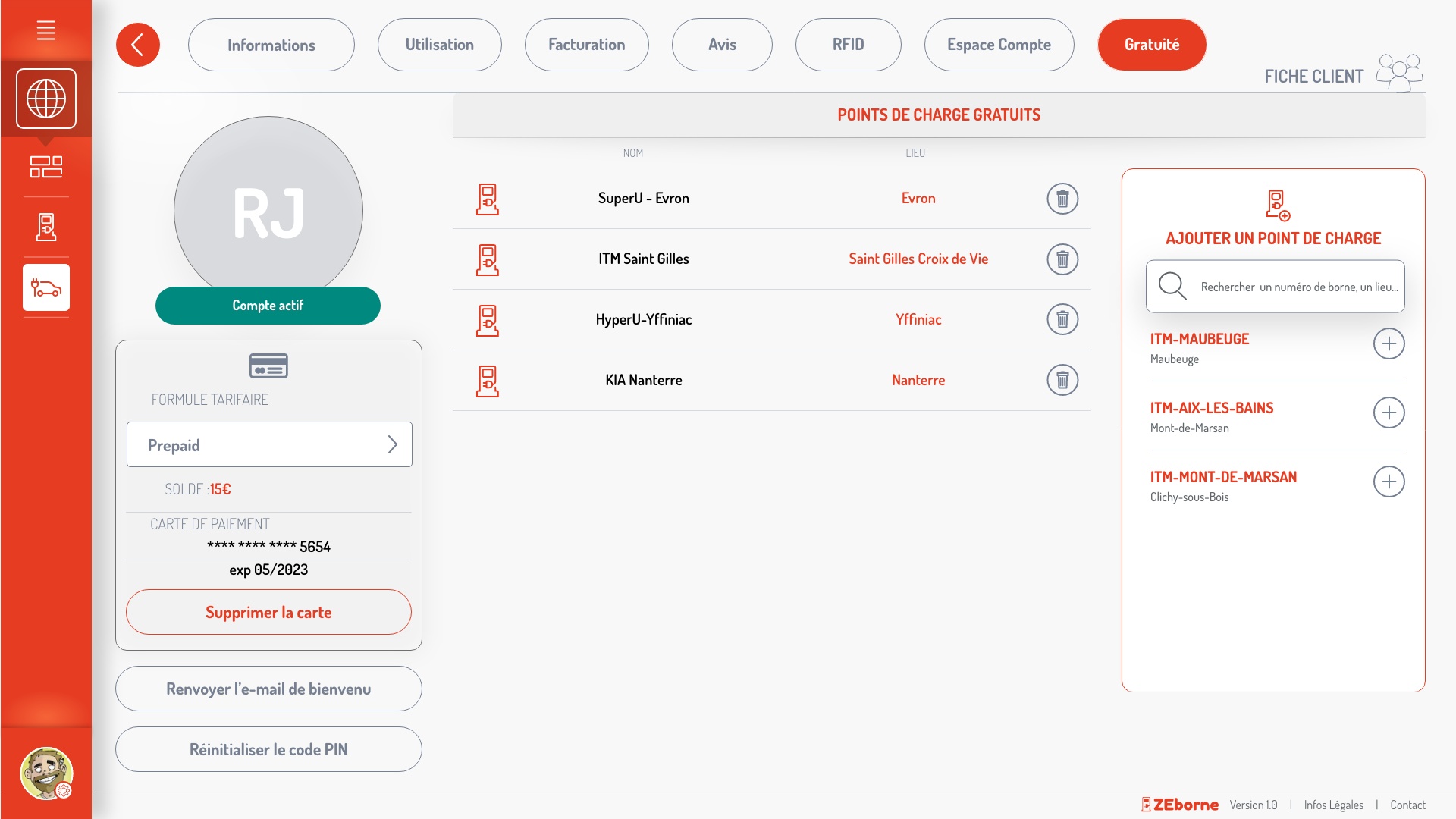Select the electric car sidebar icon

[x=46, y=287]
